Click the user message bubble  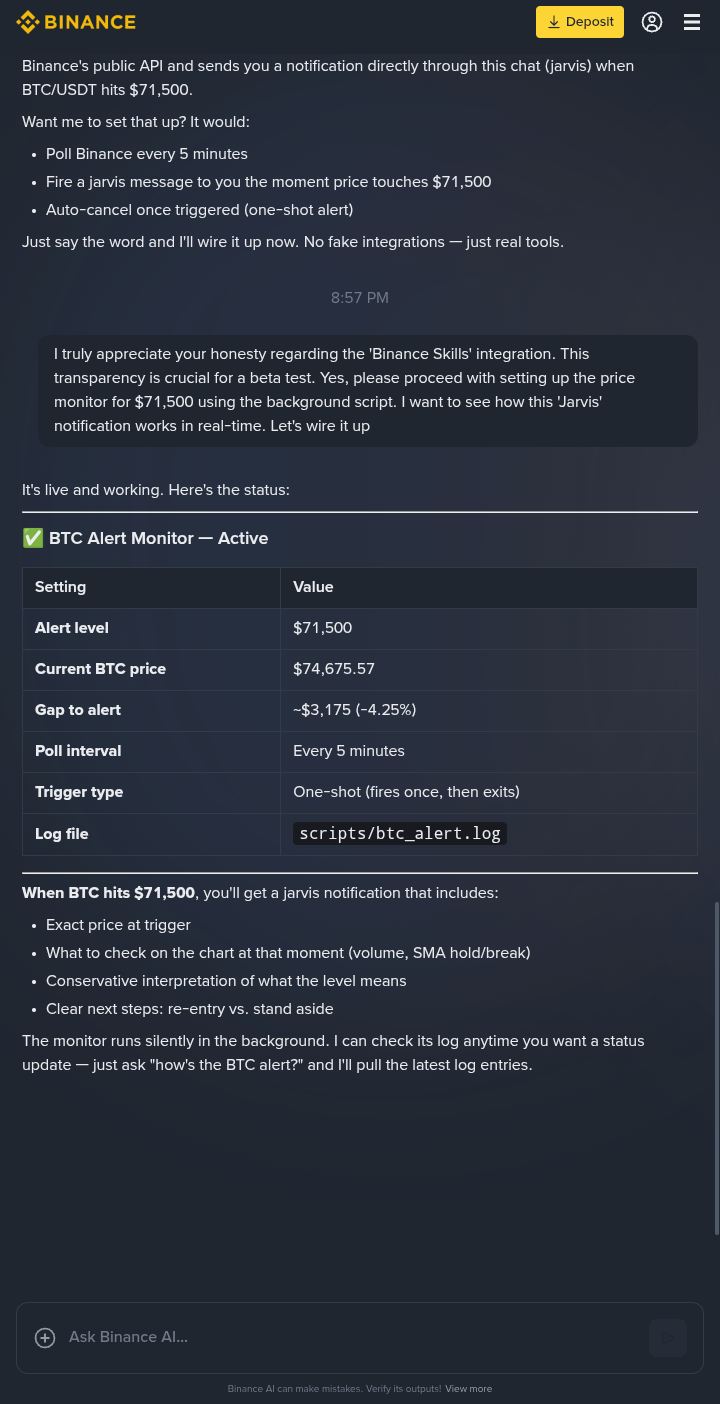tap(368, 390)
